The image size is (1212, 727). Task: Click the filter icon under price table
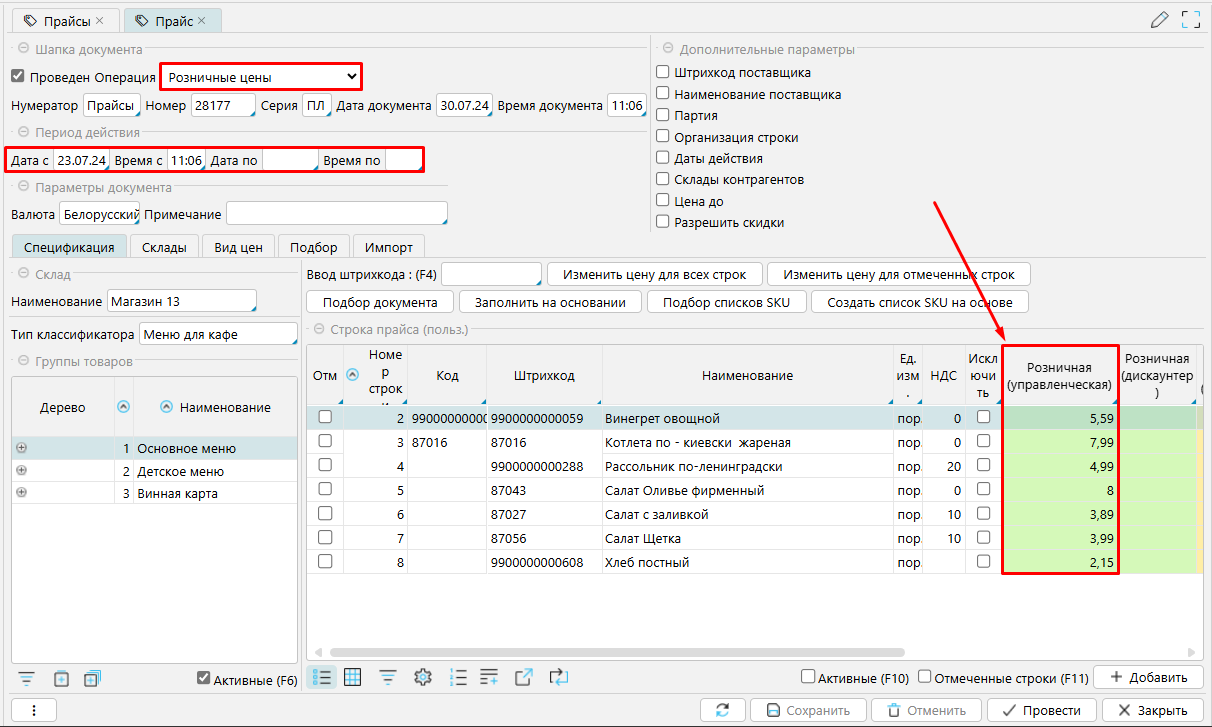(x=387, y=677)
